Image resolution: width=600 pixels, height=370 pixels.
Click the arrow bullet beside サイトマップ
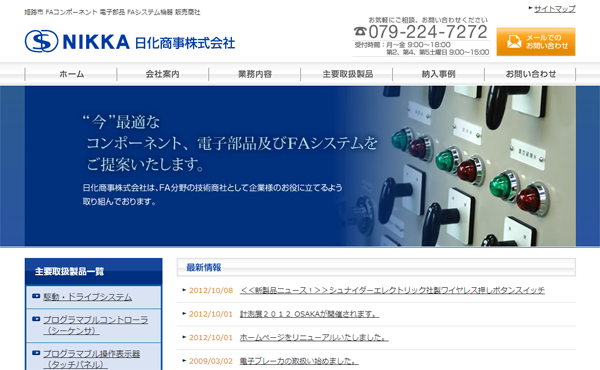tap(530, 8)
